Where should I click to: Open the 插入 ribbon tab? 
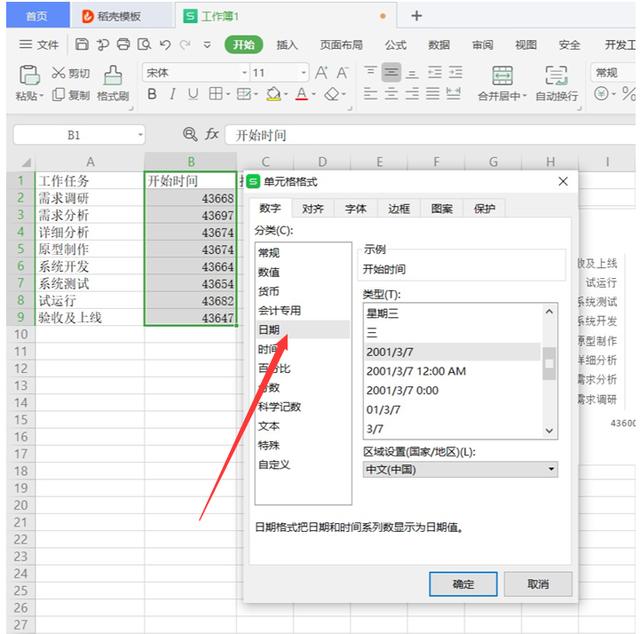point(287,44)
